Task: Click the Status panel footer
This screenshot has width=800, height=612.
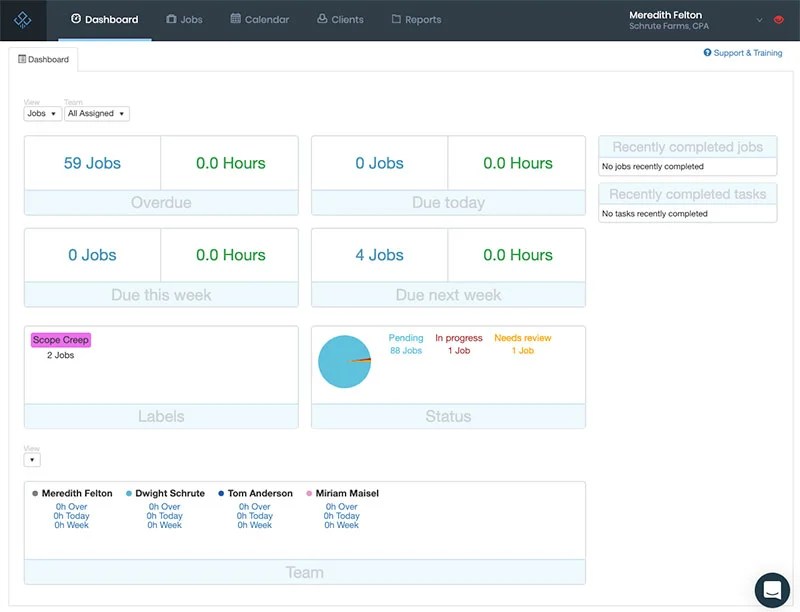Action: click(x=448, y=416)
